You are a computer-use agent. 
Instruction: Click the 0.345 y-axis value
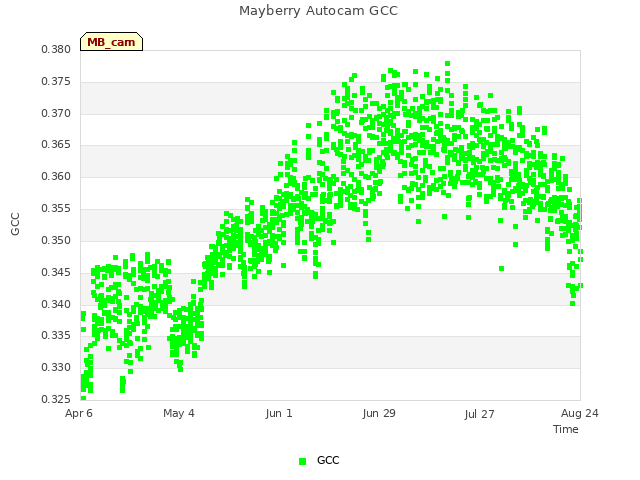click(x=56, y=272)
